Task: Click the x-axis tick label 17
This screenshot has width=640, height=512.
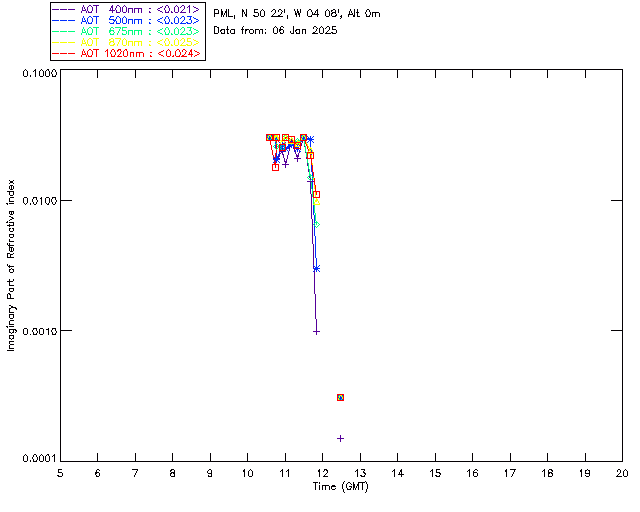Action: pos(510,473)
